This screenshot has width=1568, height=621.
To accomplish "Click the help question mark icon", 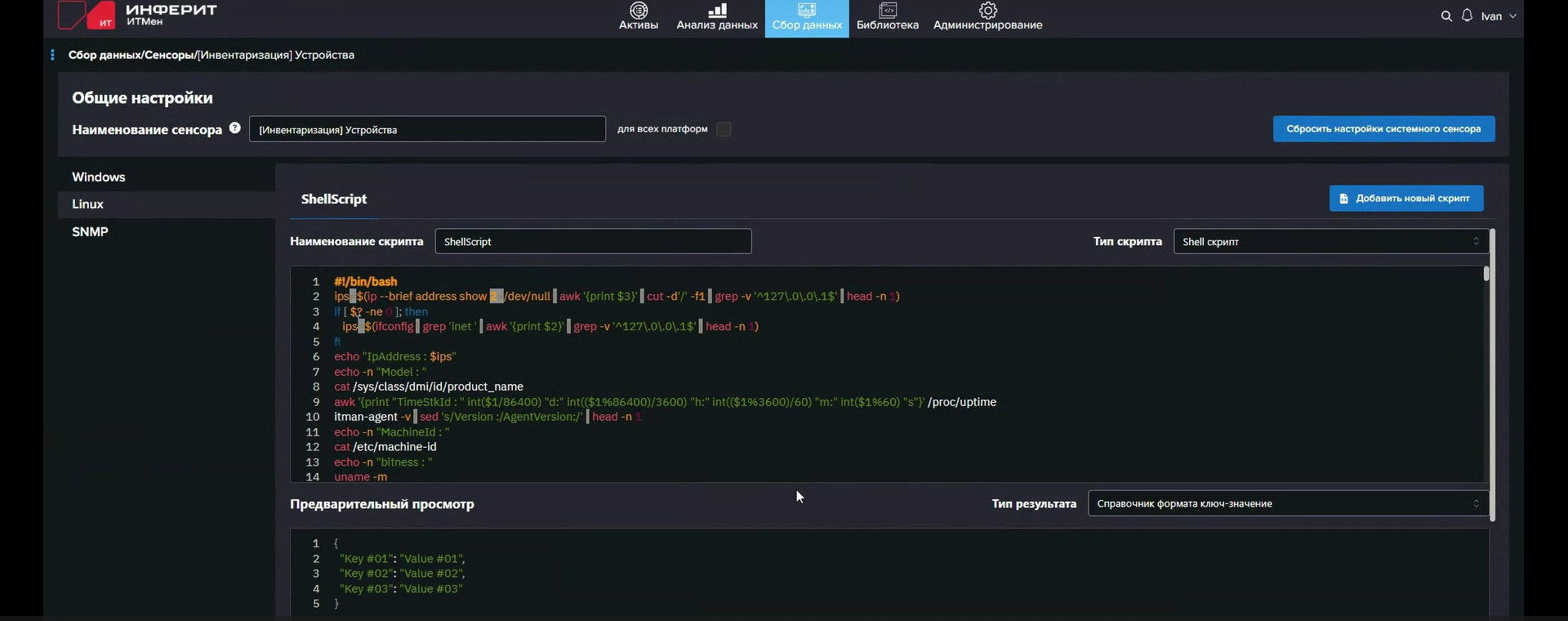I will [x=235, y=128].
